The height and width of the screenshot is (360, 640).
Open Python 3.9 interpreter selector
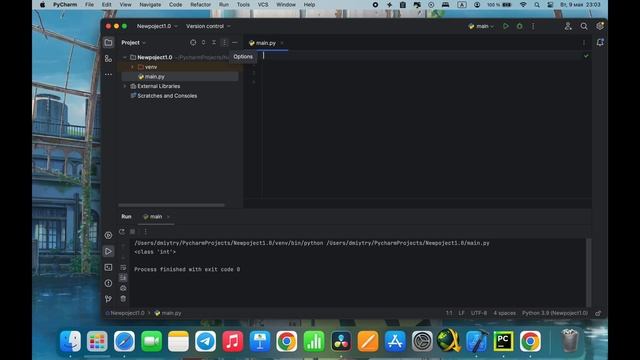(555, 313)
